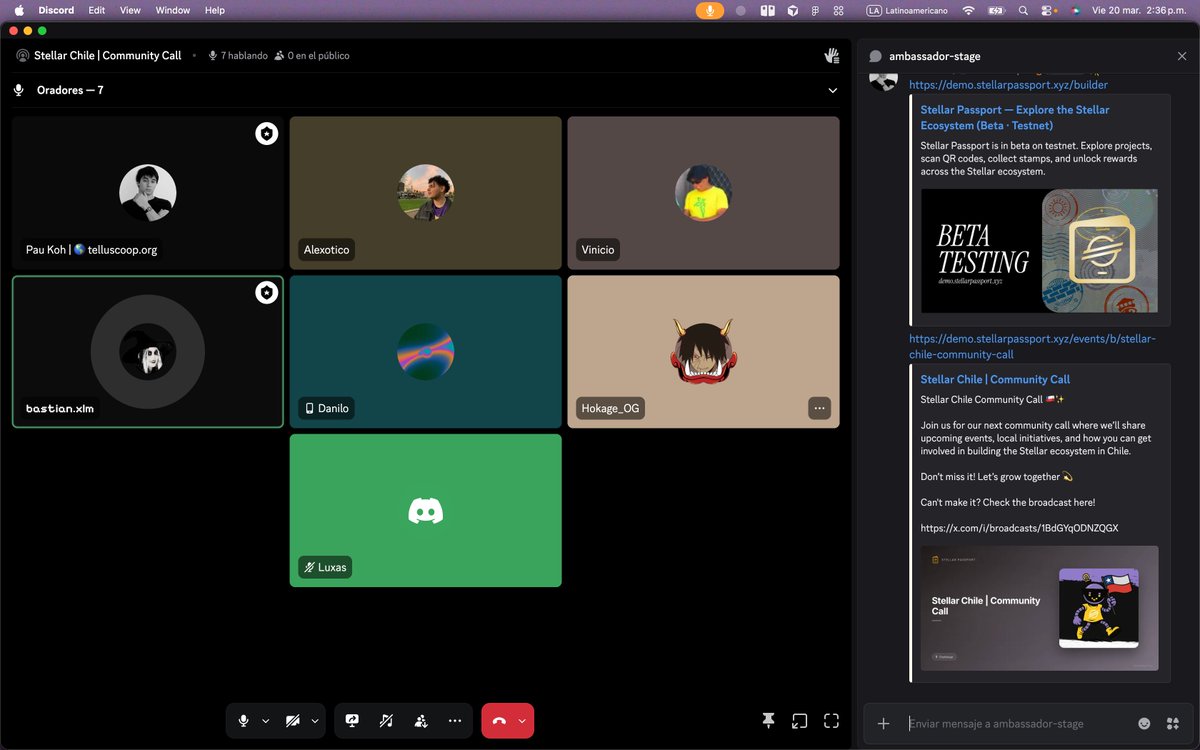The image size is (1200, 750).
Task: Open the Wi-Fi status menu
Action: tap(968, 10)
